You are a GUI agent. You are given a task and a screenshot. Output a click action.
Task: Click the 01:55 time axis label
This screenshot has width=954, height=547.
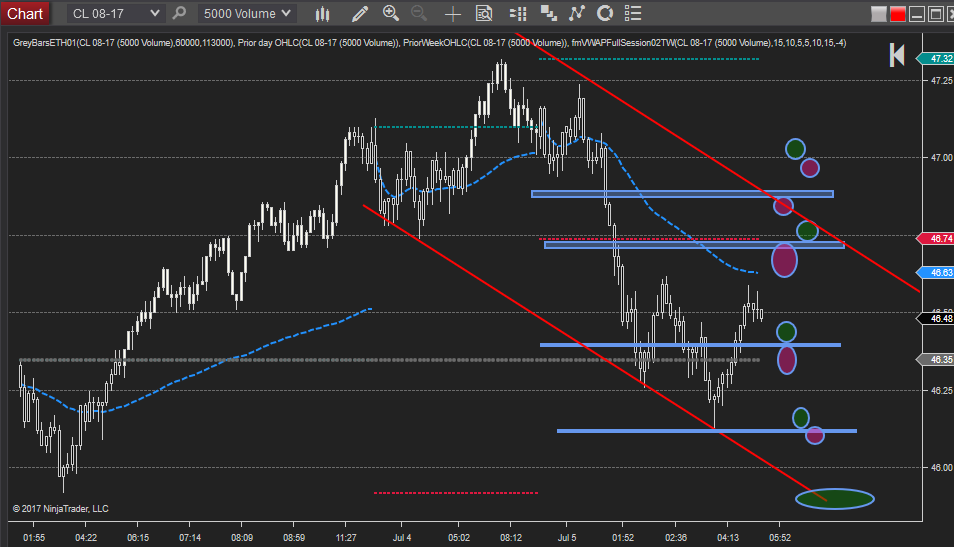click(x=33, y=538)
